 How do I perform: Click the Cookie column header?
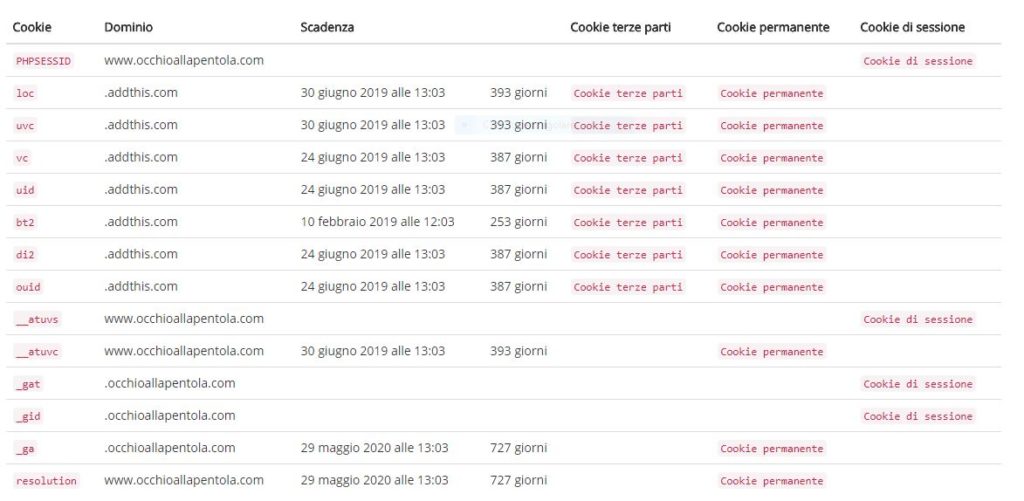point(32,27)
